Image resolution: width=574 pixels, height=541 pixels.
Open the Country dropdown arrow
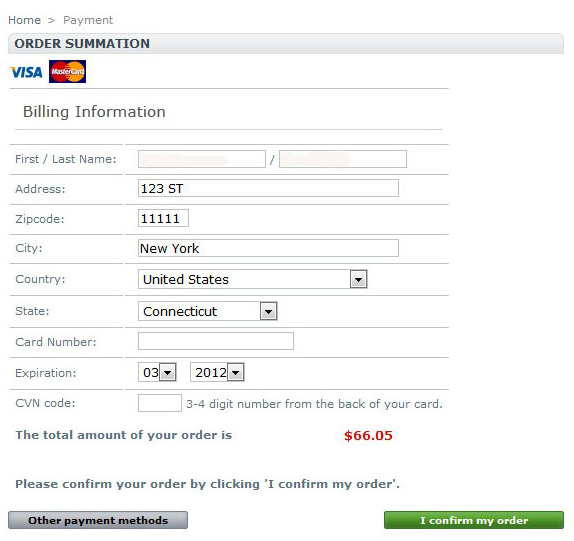click(x=358, y=280)
